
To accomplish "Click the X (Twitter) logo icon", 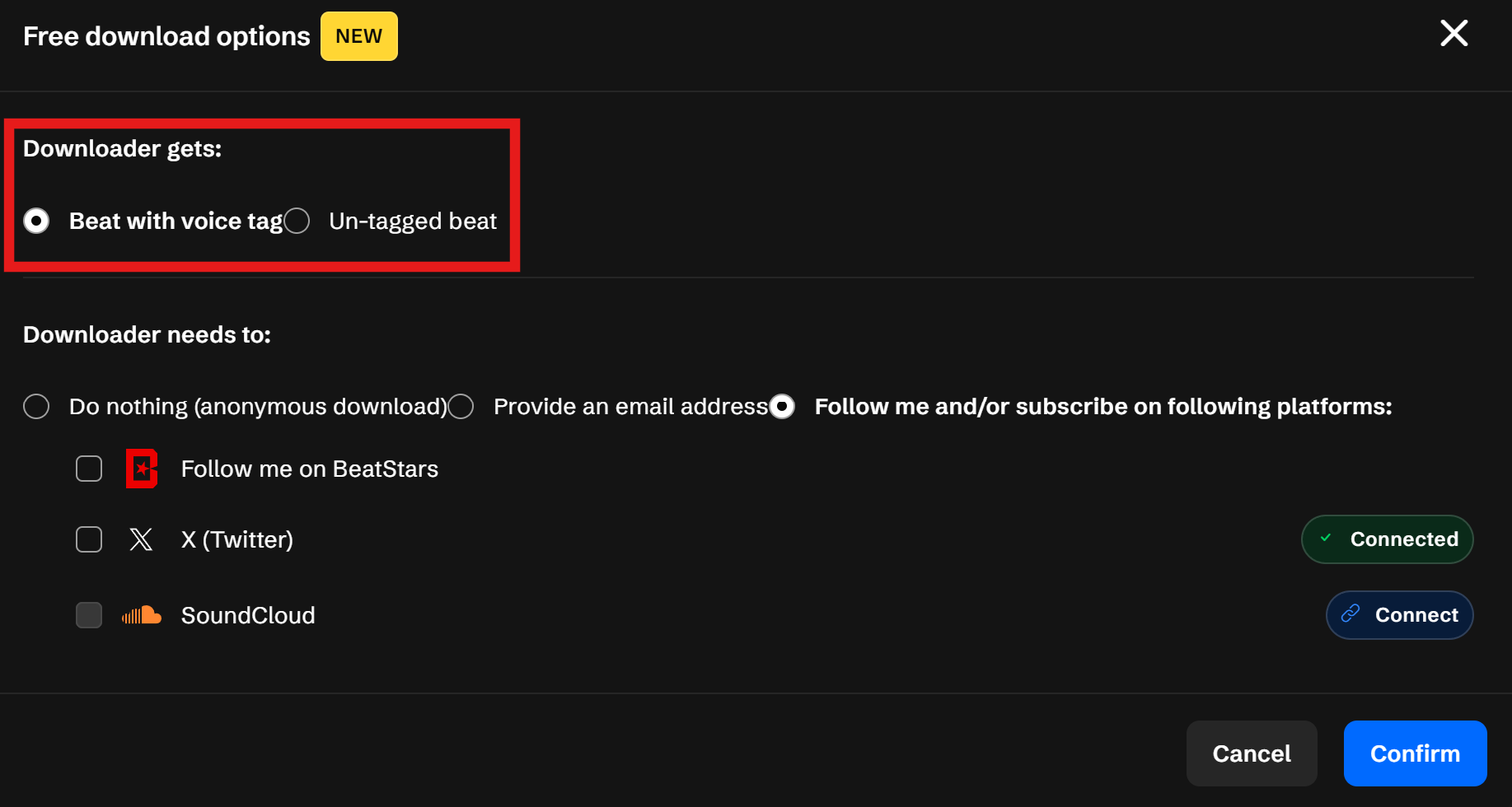I will click(141, 539).
